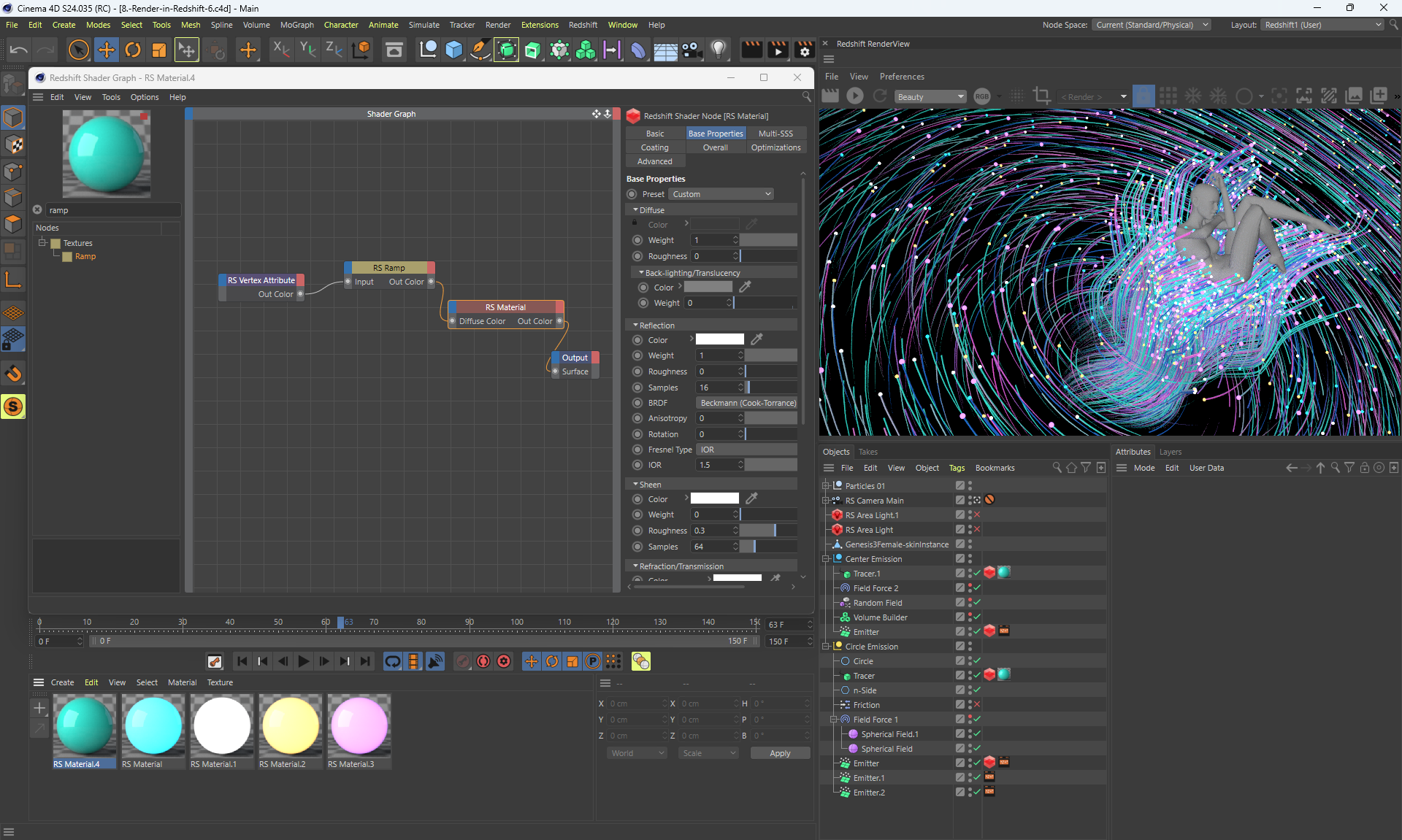Click the Undo arrow icon
The width and height of the screenshot is (1402, 840).
point(19,50)
